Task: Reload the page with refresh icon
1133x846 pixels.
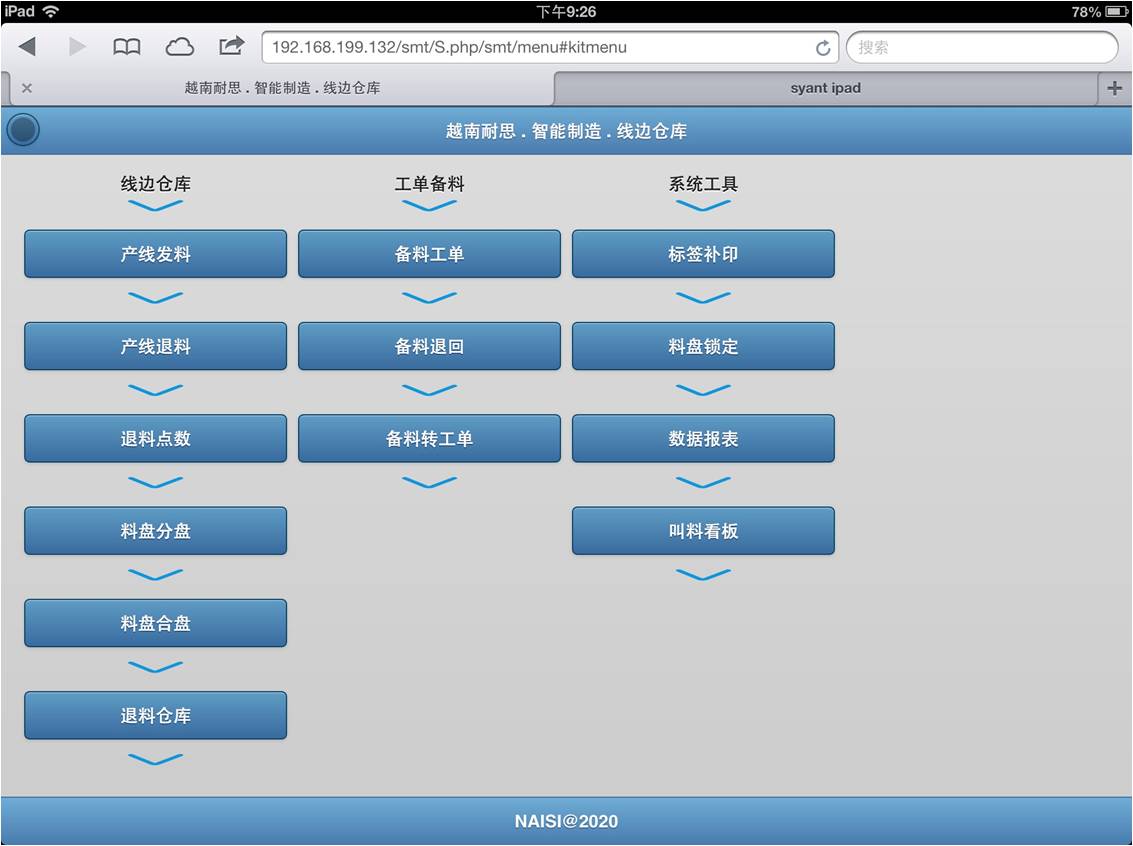Action: [x=823, y=48]
